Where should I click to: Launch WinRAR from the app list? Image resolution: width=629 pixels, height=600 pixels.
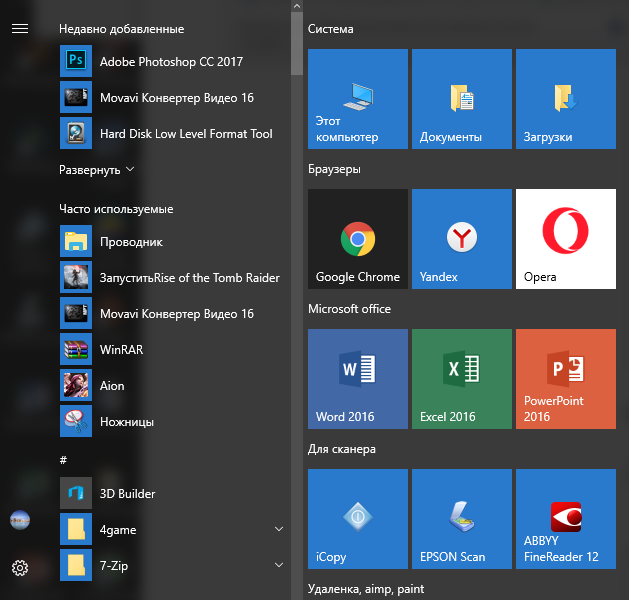click(x=174, y=349)
